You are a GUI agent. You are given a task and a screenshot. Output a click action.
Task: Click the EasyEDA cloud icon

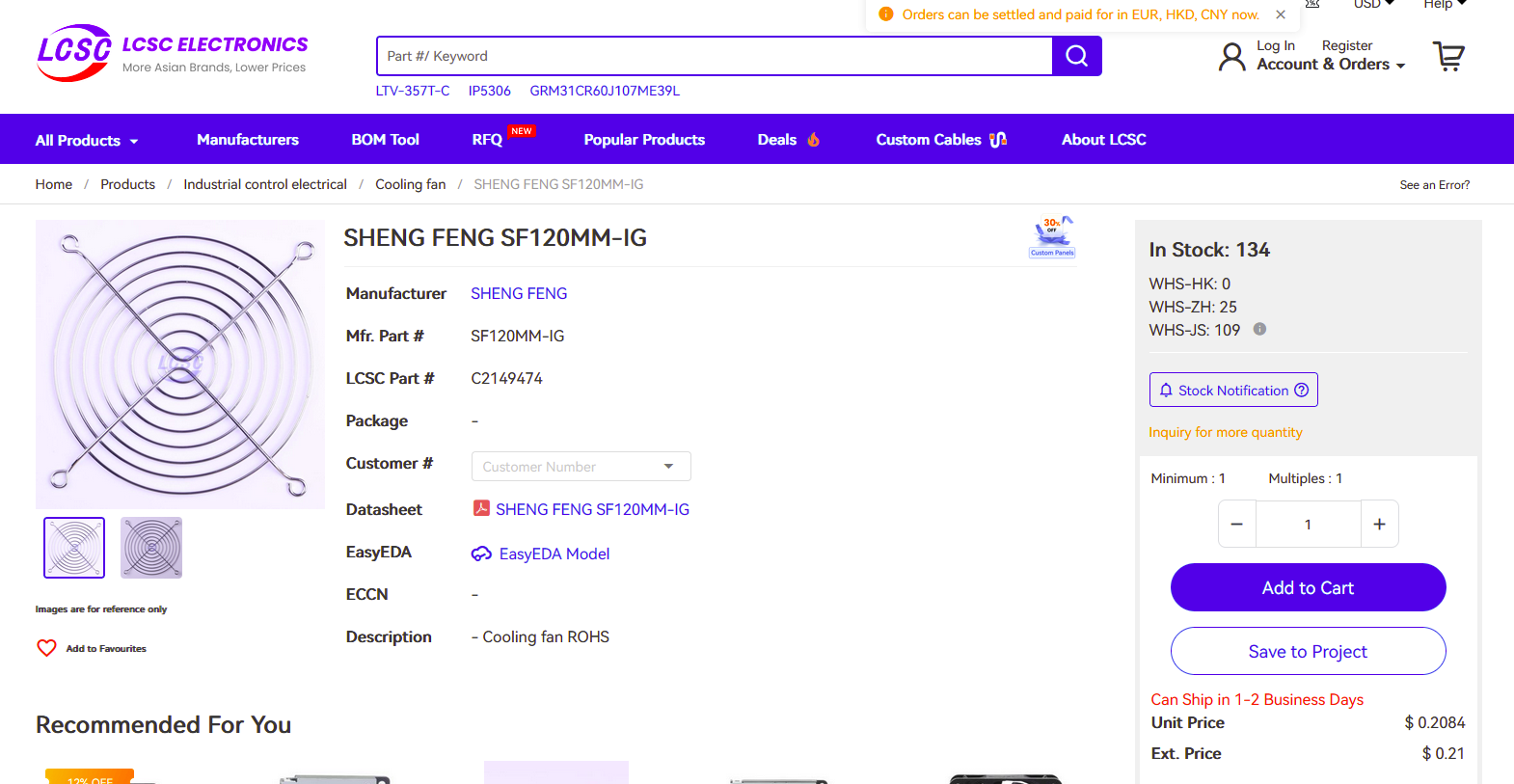tap(481, 554)
